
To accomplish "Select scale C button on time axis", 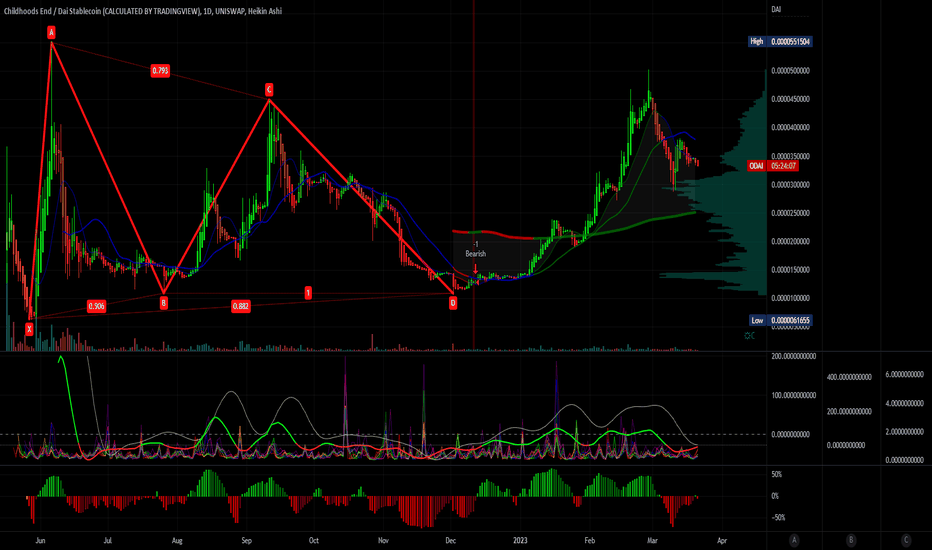I will click(906, 540).
